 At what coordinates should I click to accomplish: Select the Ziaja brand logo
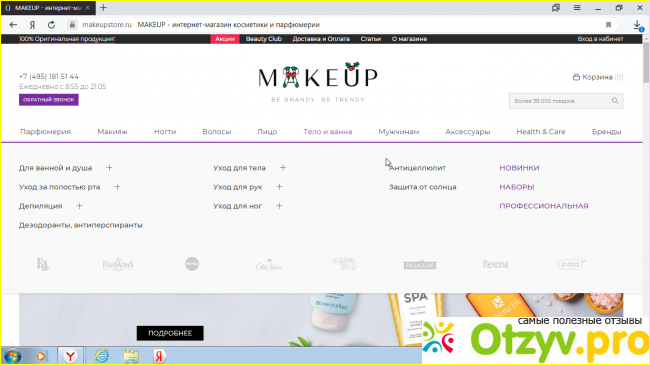pyautogui.click(x=571, y=264)
